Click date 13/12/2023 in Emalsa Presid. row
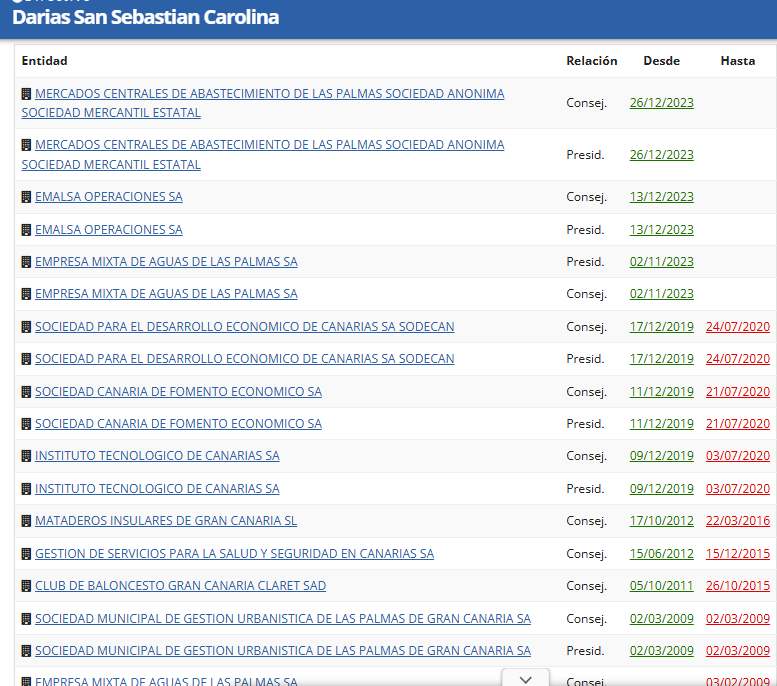 (x=662, y=230)
